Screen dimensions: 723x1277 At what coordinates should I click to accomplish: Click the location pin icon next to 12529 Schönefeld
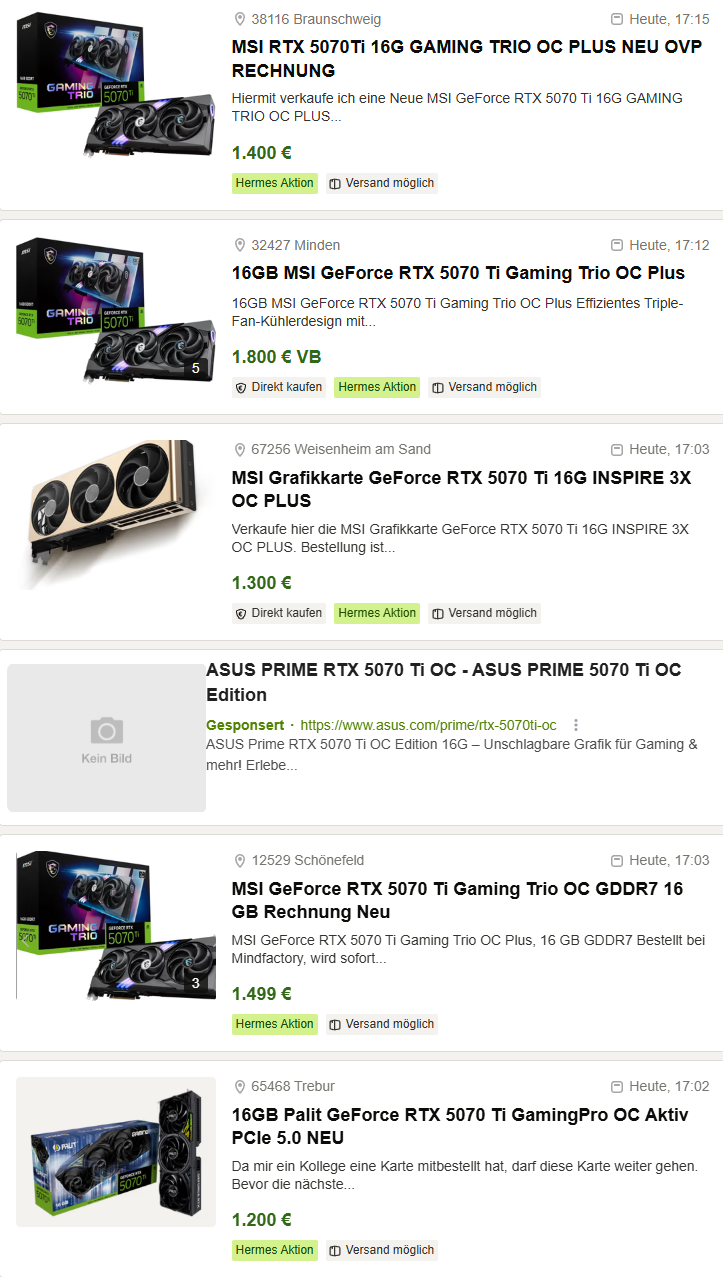239,860
